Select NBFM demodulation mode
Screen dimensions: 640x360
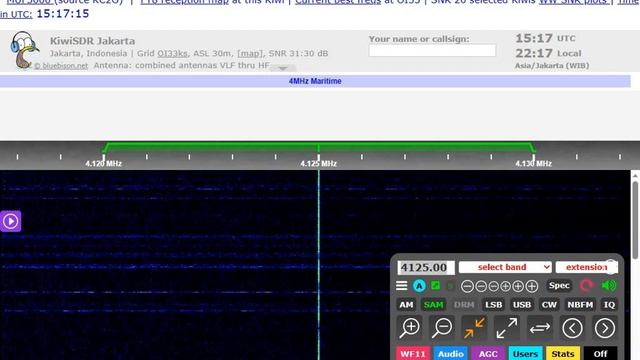point(580,304)
